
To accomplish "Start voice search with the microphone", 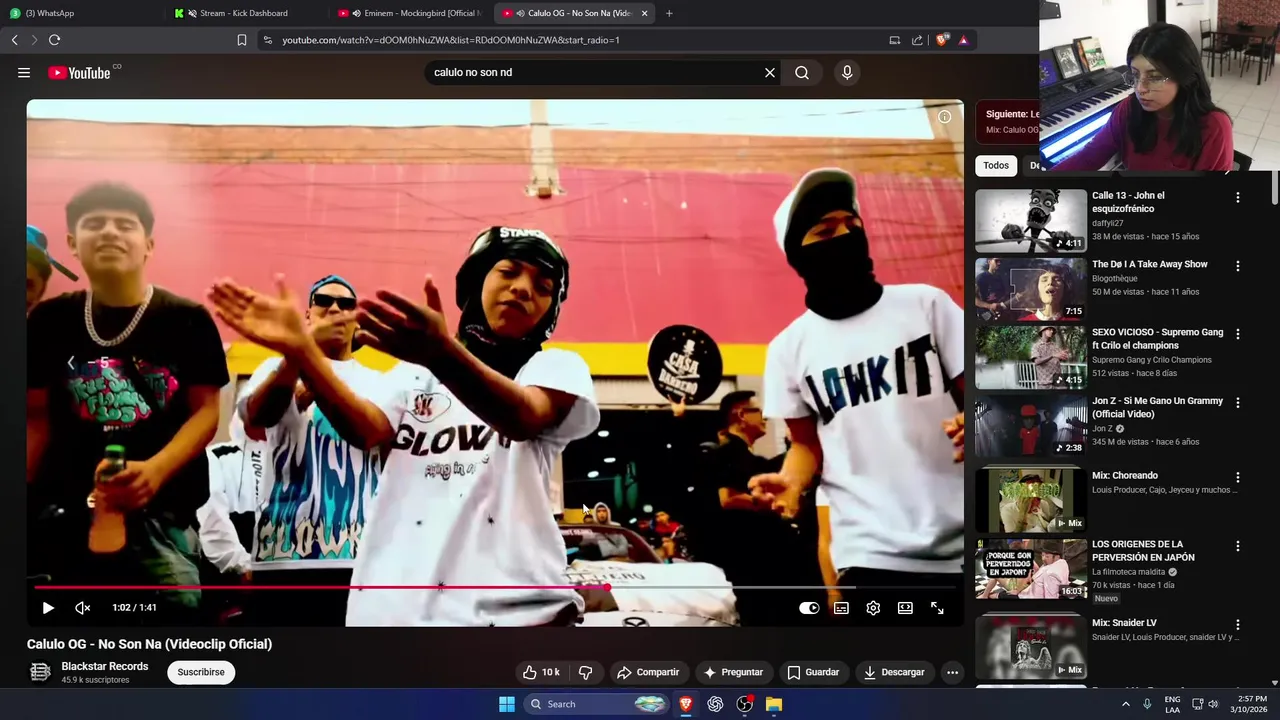I will point(847,72).
